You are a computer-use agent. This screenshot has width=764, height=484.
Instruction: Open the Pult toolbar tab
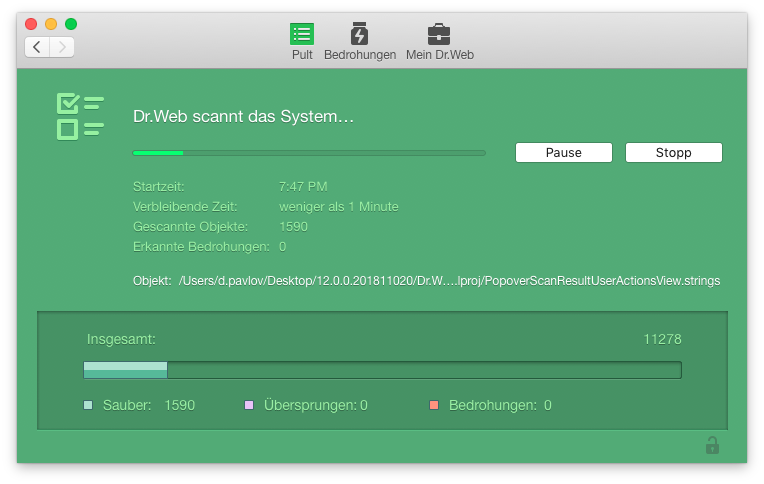click(302, 41)
